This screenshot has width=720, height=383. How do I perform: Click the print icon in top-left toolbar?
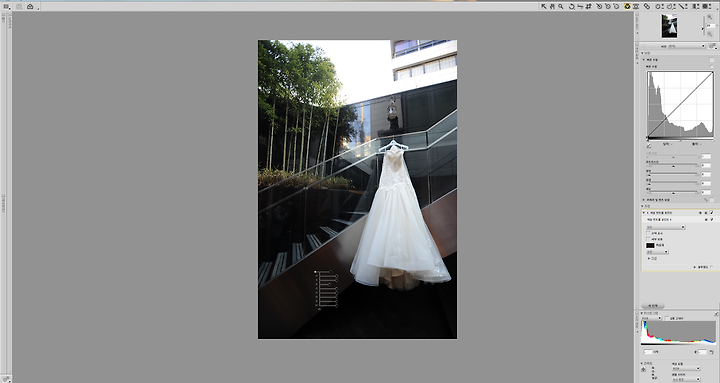pos(30,6)
